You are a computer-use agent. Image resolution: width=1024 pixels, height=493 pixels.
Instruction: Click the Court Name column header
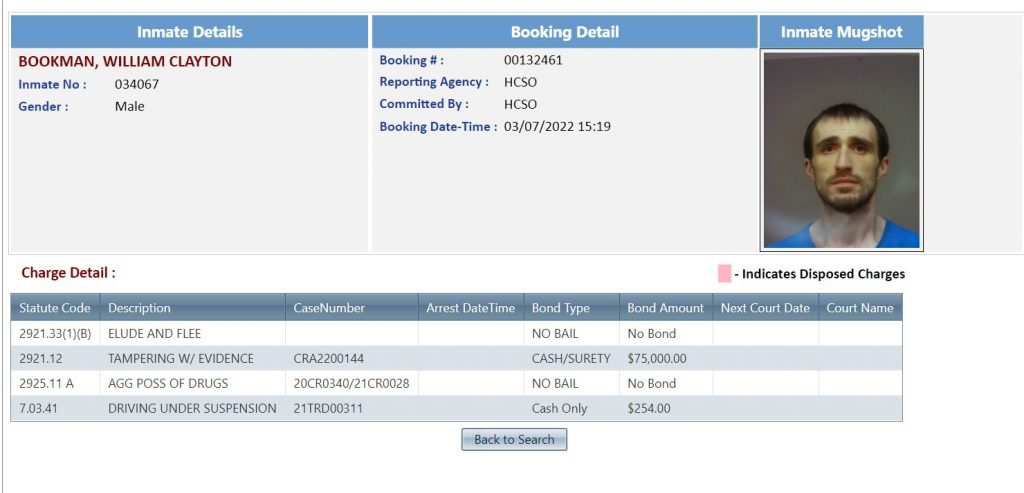860,308
